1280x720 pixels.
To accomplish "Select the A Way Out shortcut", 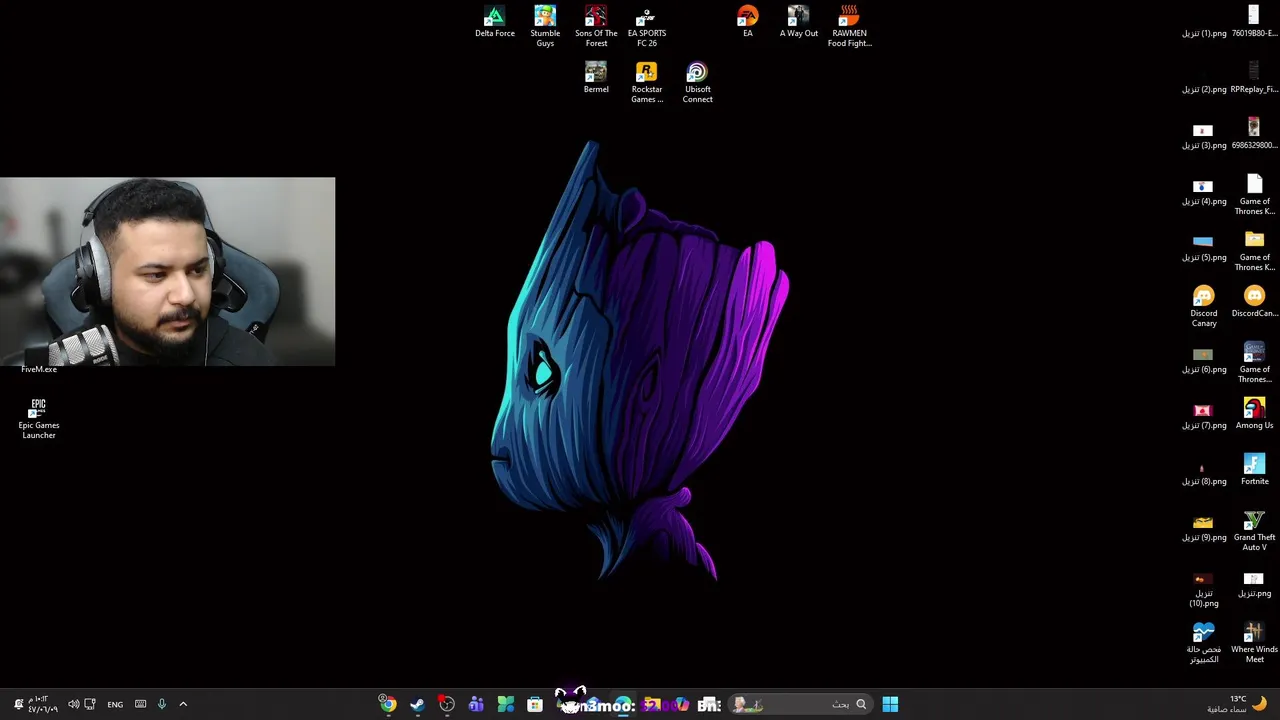I will pyautogui.click(x=798, y=22).
